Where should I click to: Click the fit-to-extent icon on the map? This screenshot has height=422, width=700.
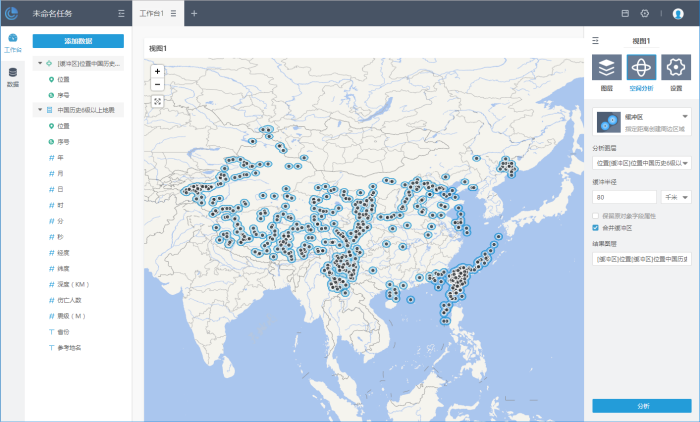pyautogui.click(x=157, y=101)
